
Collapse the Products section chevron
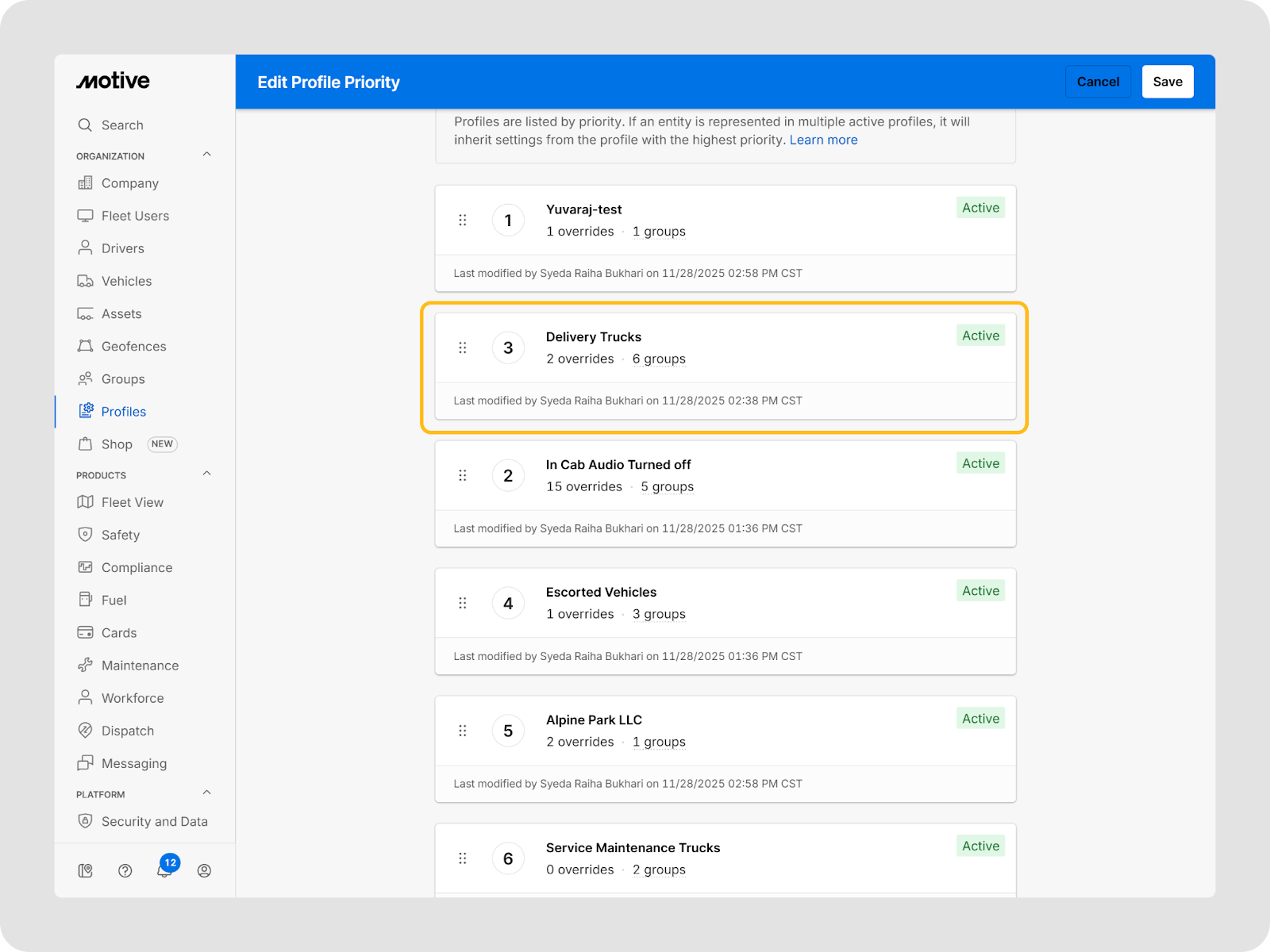(x=206, y=474)
